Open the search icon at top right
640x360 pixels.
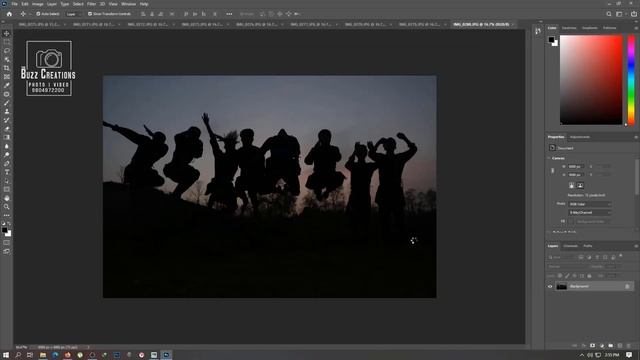[609, 14]
